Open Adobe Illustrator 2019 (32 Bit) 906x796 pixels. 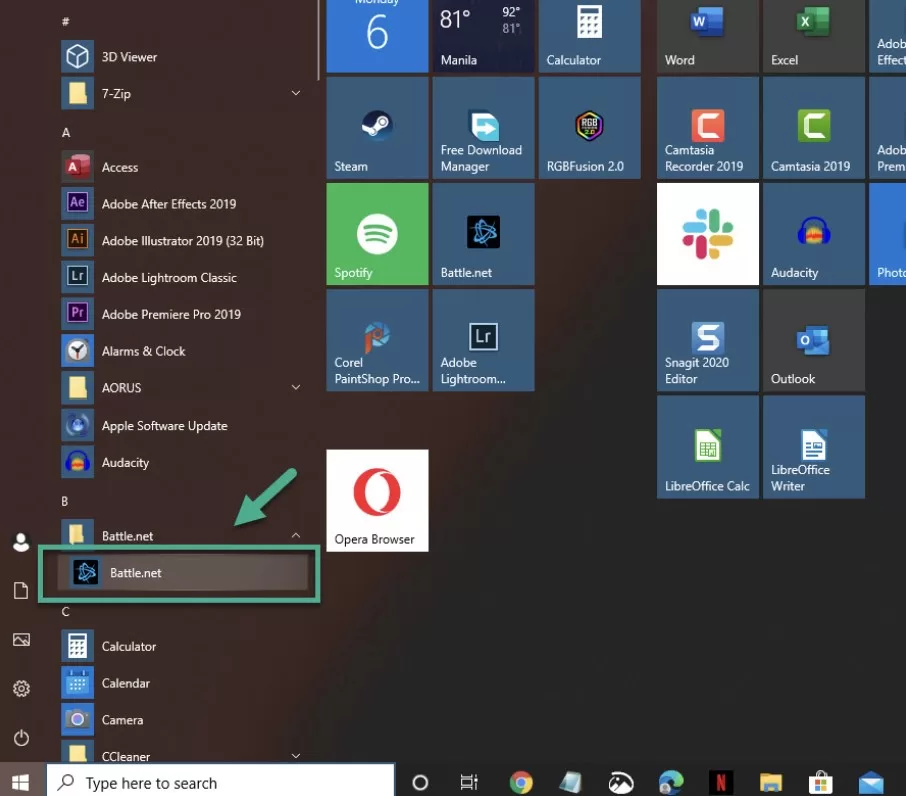point(182,241)
